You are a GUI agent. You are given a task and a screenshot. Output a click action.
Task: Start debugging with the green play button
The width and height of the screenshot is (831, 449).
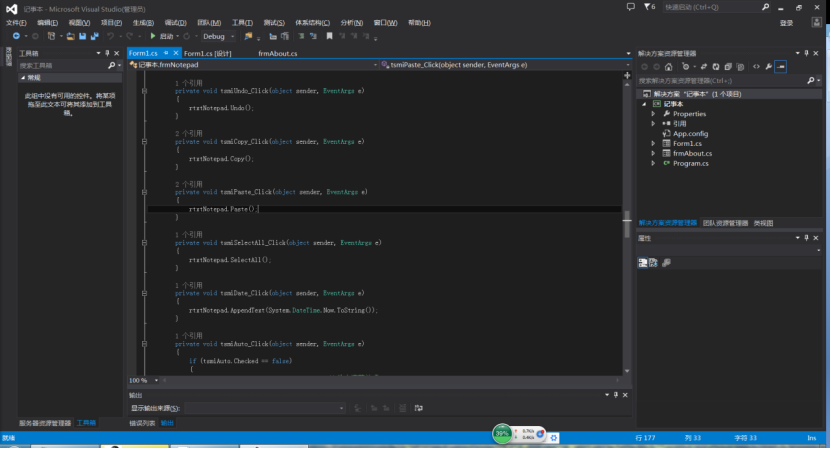pos(153,36)
